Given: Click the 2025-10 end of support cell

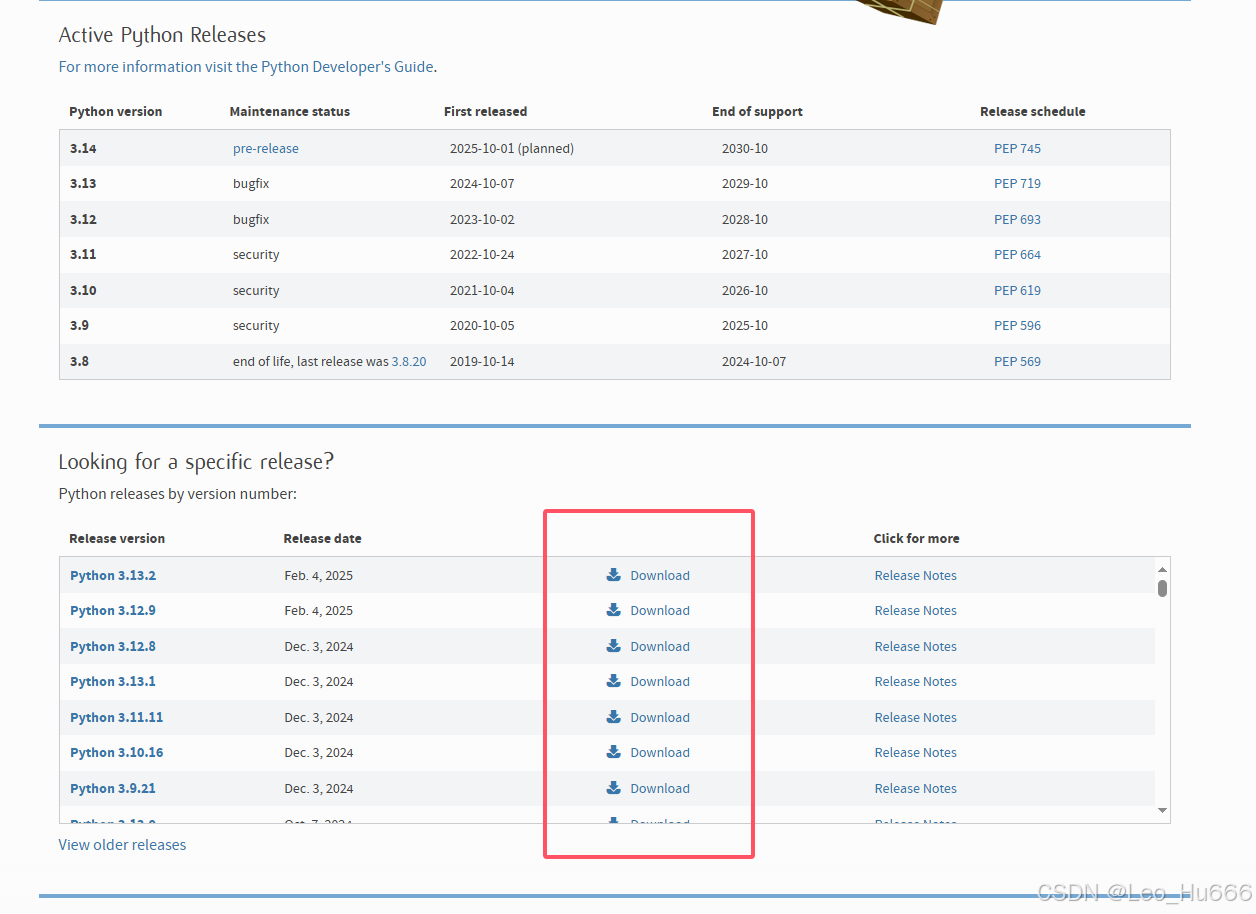Looking at the screenshot, I should pos(745,325).
